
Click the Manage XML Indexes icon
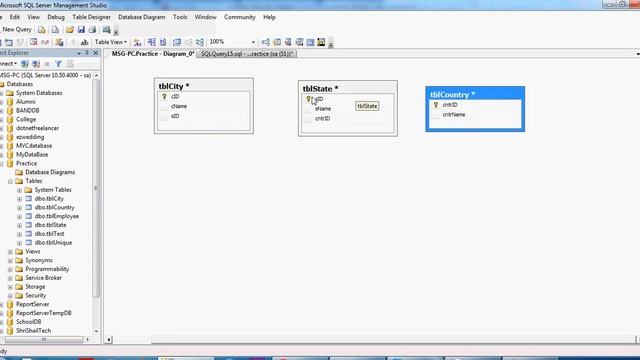[299, 42]
